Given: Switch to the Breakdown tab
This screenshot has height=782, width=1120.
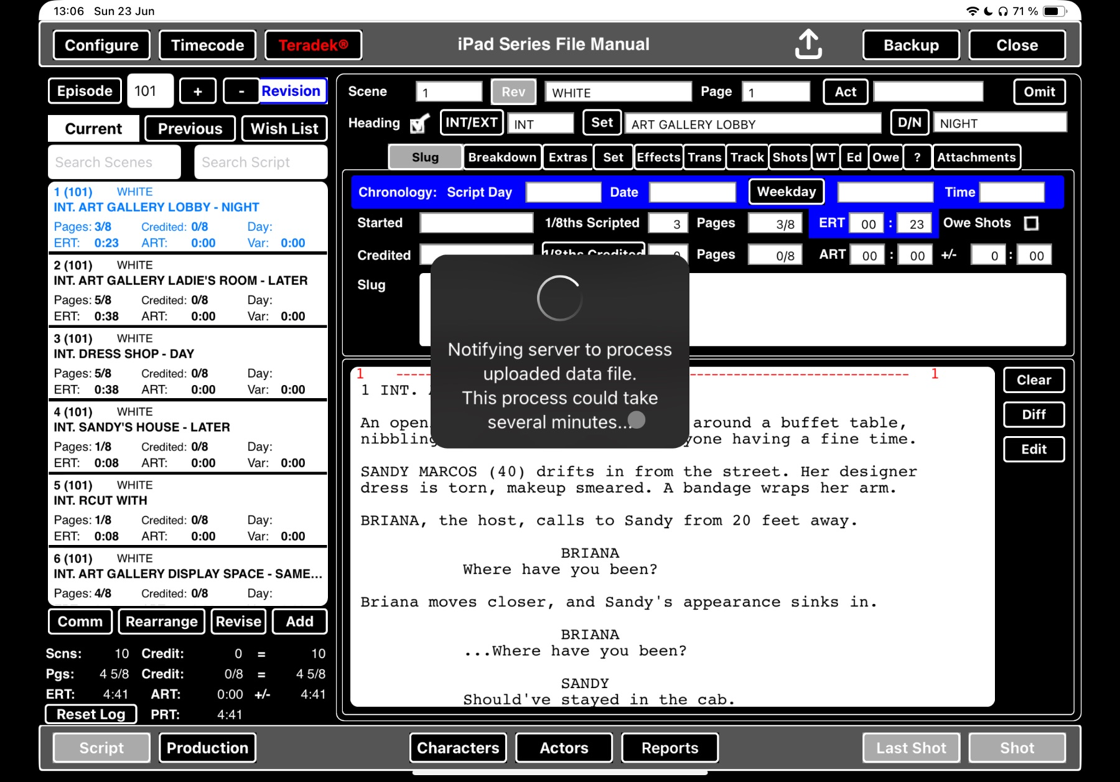Looking at the screenshot, I should click(x=502, y=157).
